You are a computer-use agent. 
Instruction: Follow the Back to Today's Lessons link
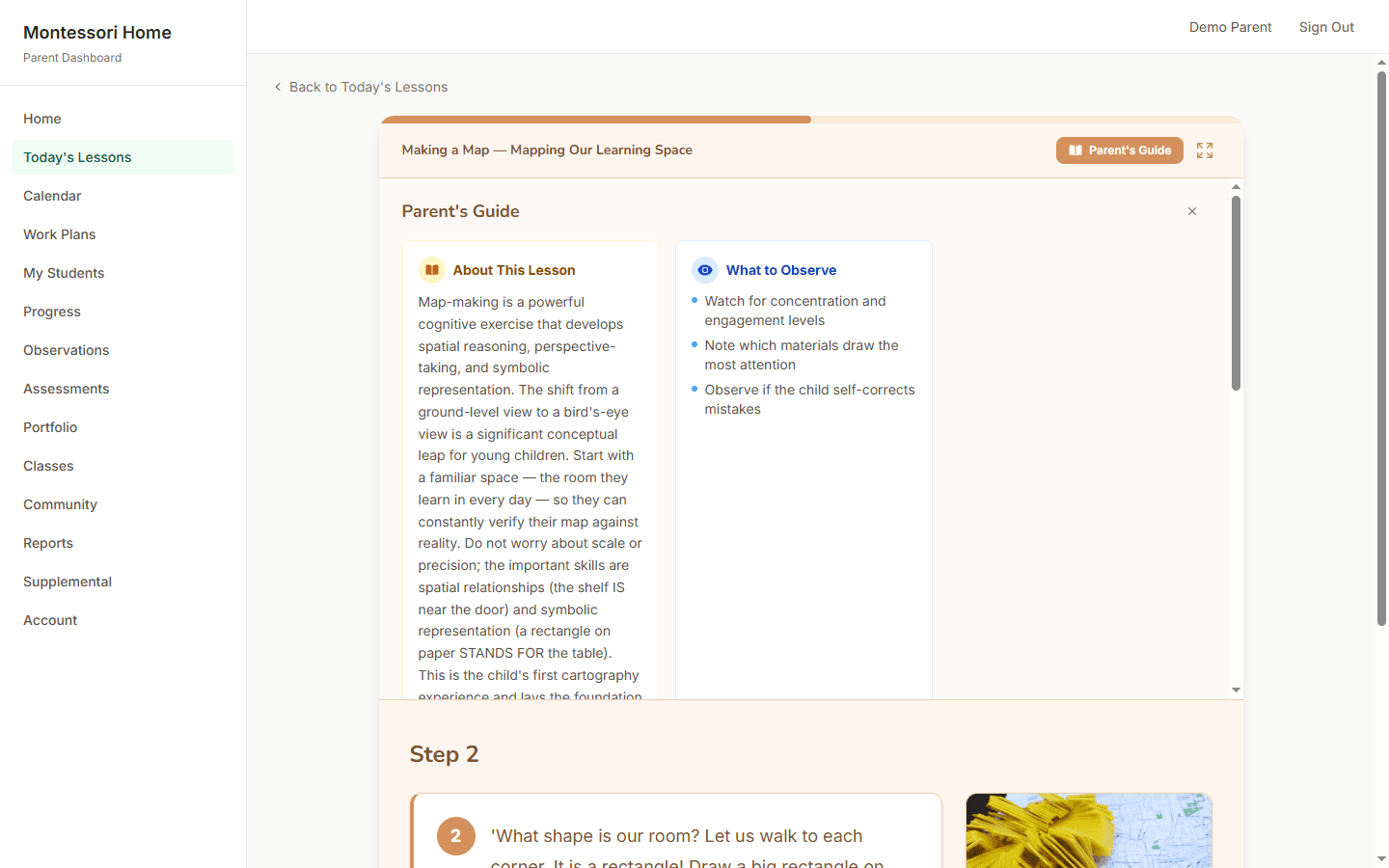point(368,87)
